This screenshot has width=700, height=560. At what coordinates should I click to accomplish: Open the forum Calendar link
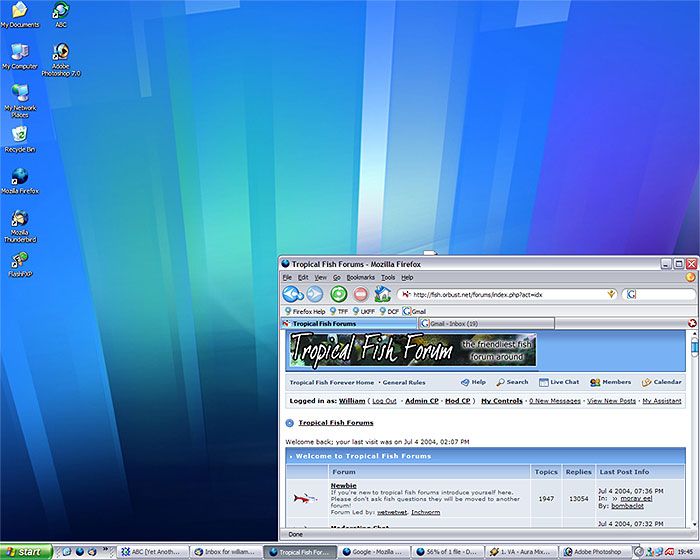click(662, 382)
